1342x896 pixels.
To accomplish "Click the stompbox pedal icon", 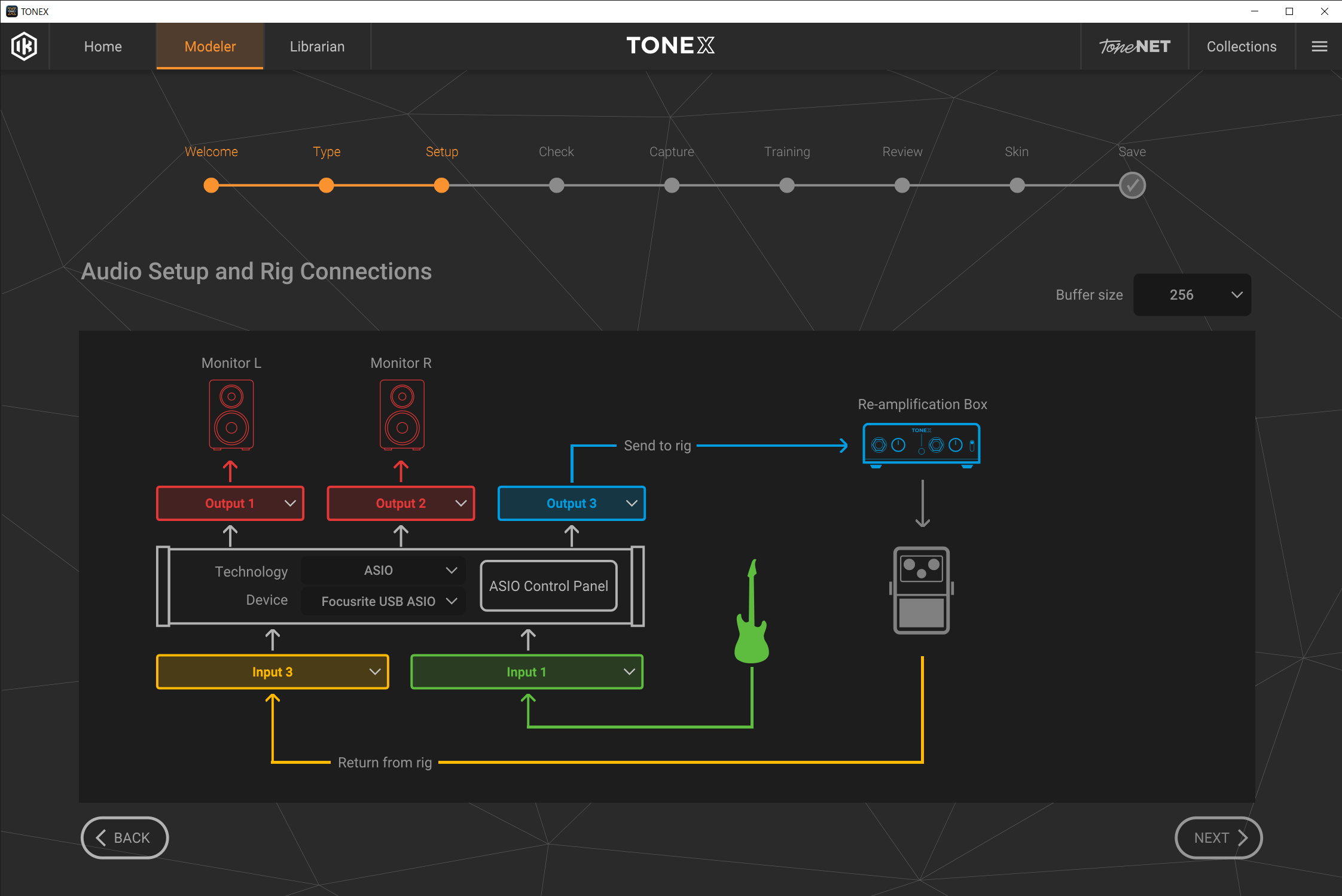I will click(921, 590).
